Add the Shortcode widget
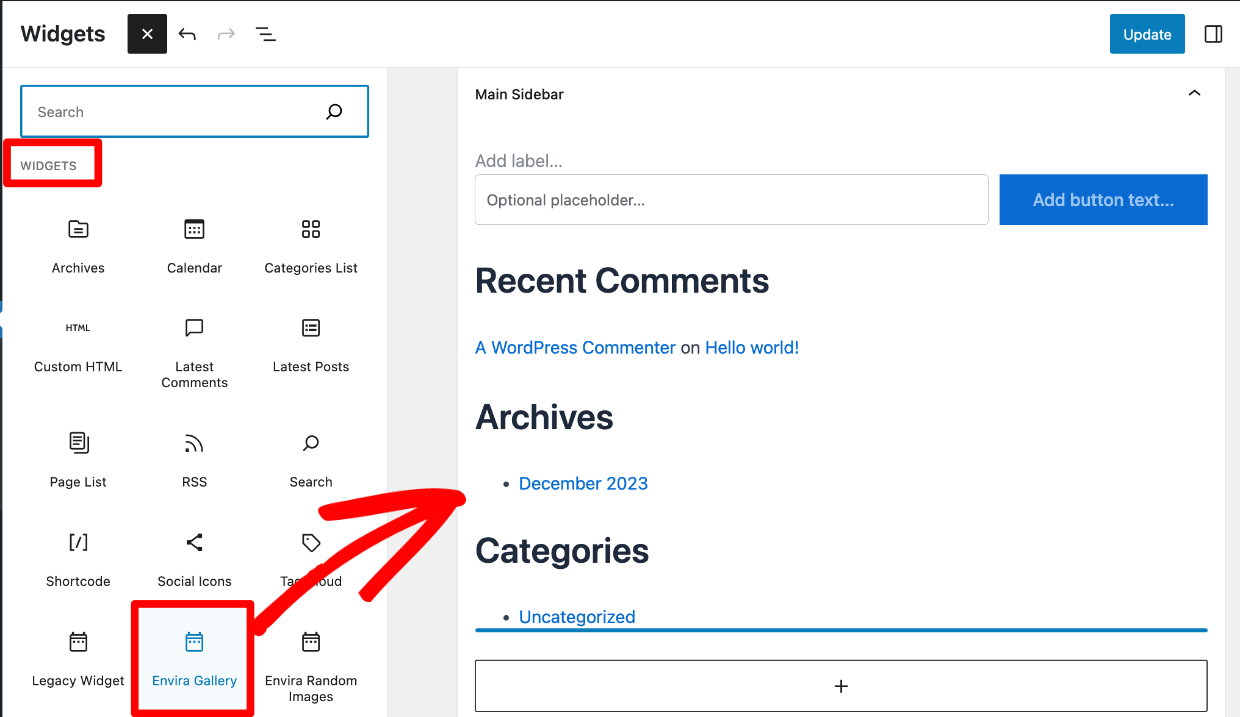 click(78, 559)
